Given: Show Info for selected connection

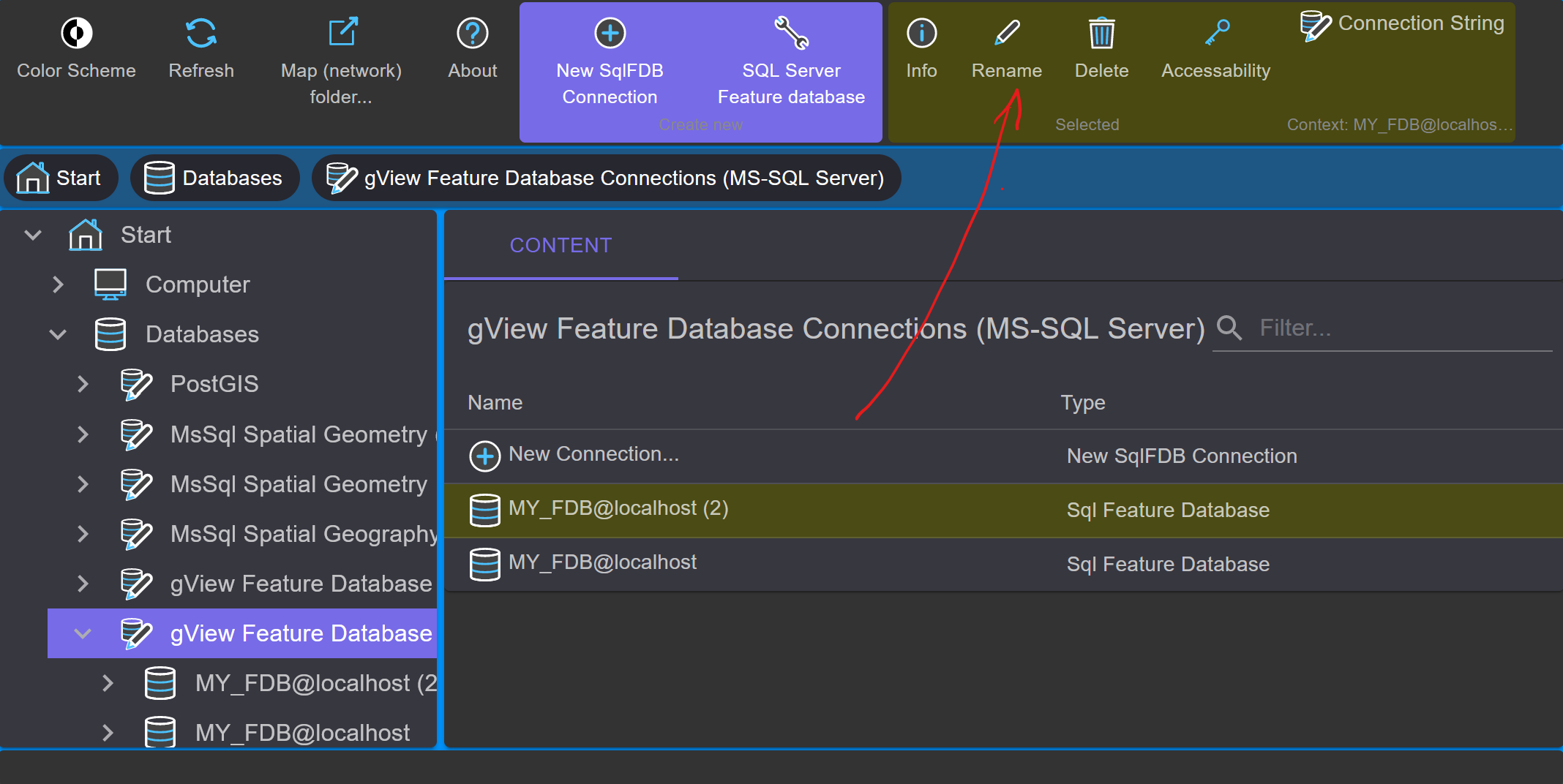Looking at the screenshot, I should [921, 48].
